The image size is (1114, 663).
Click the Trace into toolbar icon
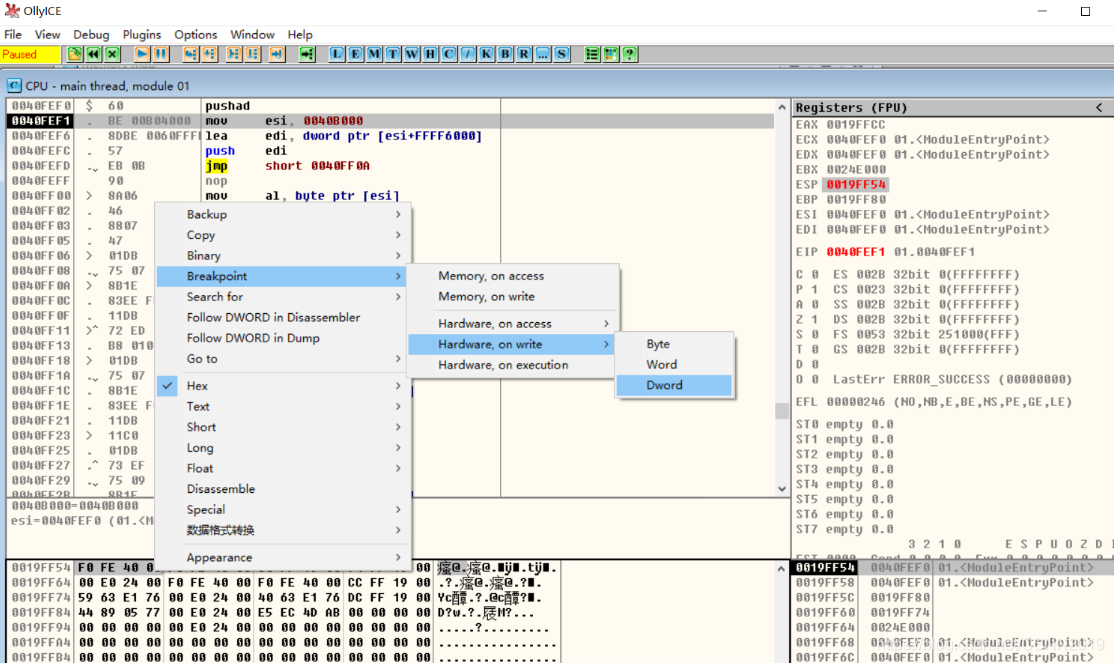pyautogui.click(x=234, y=54)
